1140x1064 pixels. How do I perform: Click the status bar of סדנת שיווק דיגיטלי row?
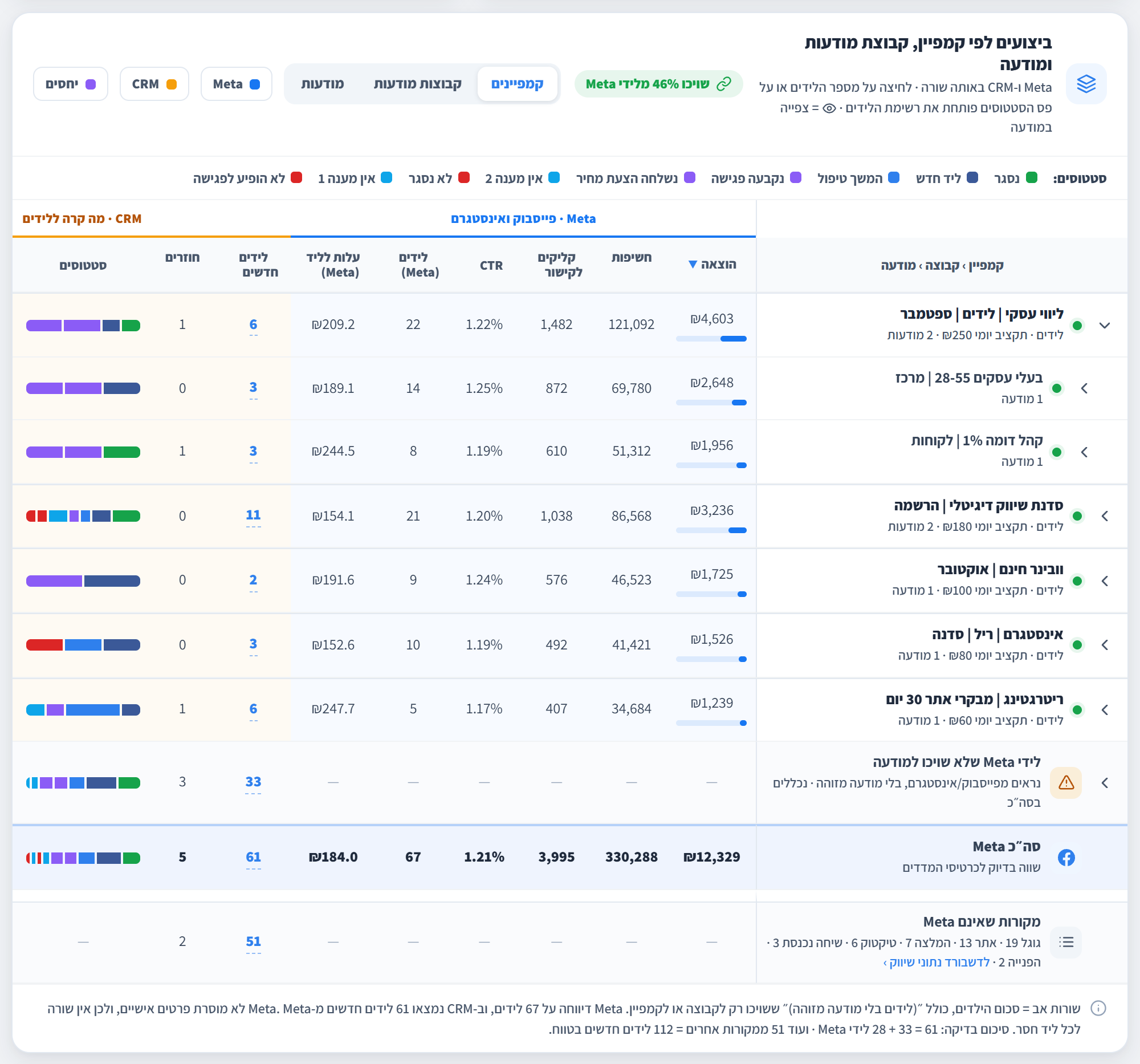coord(83,515)
